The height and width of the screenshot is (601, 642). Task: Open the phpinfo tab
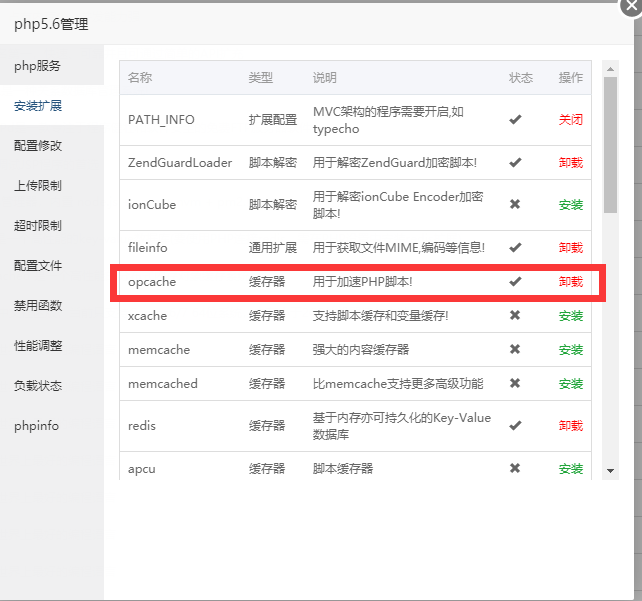tap(52, 426)
